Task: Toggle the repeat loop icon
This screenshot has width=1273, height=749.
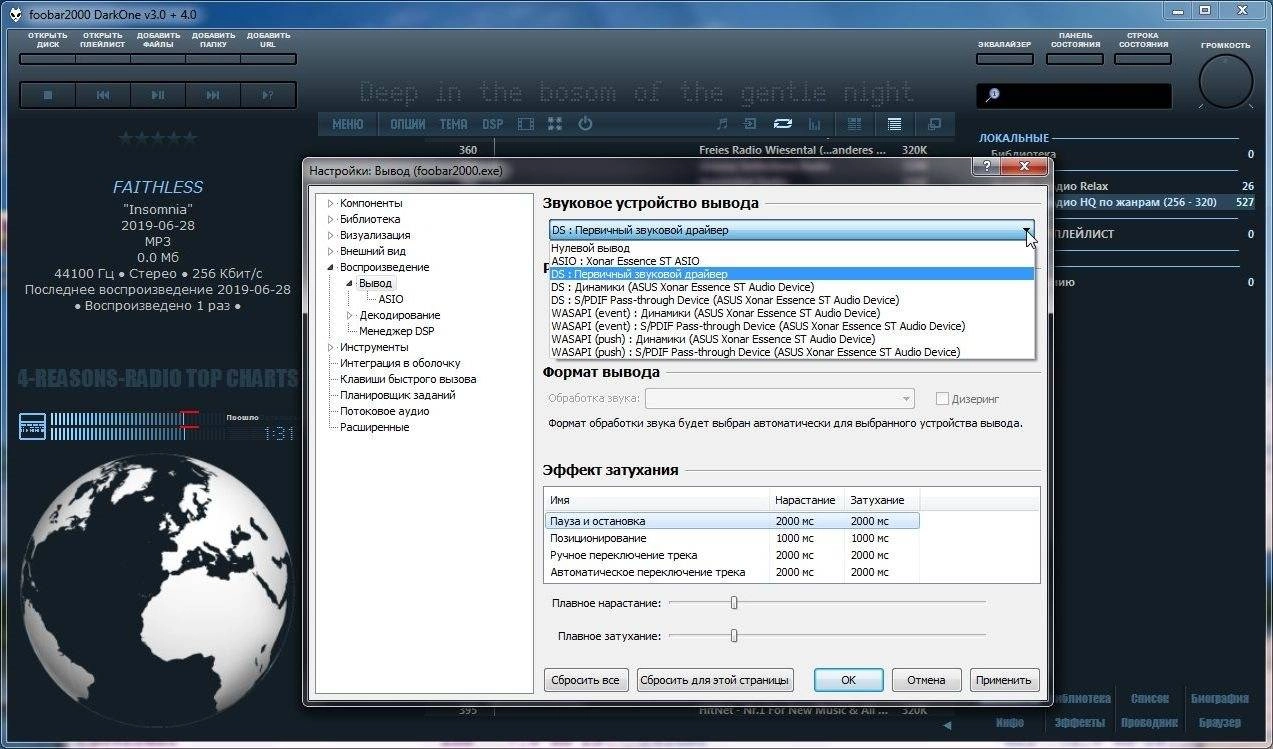Action: (783, 124)
